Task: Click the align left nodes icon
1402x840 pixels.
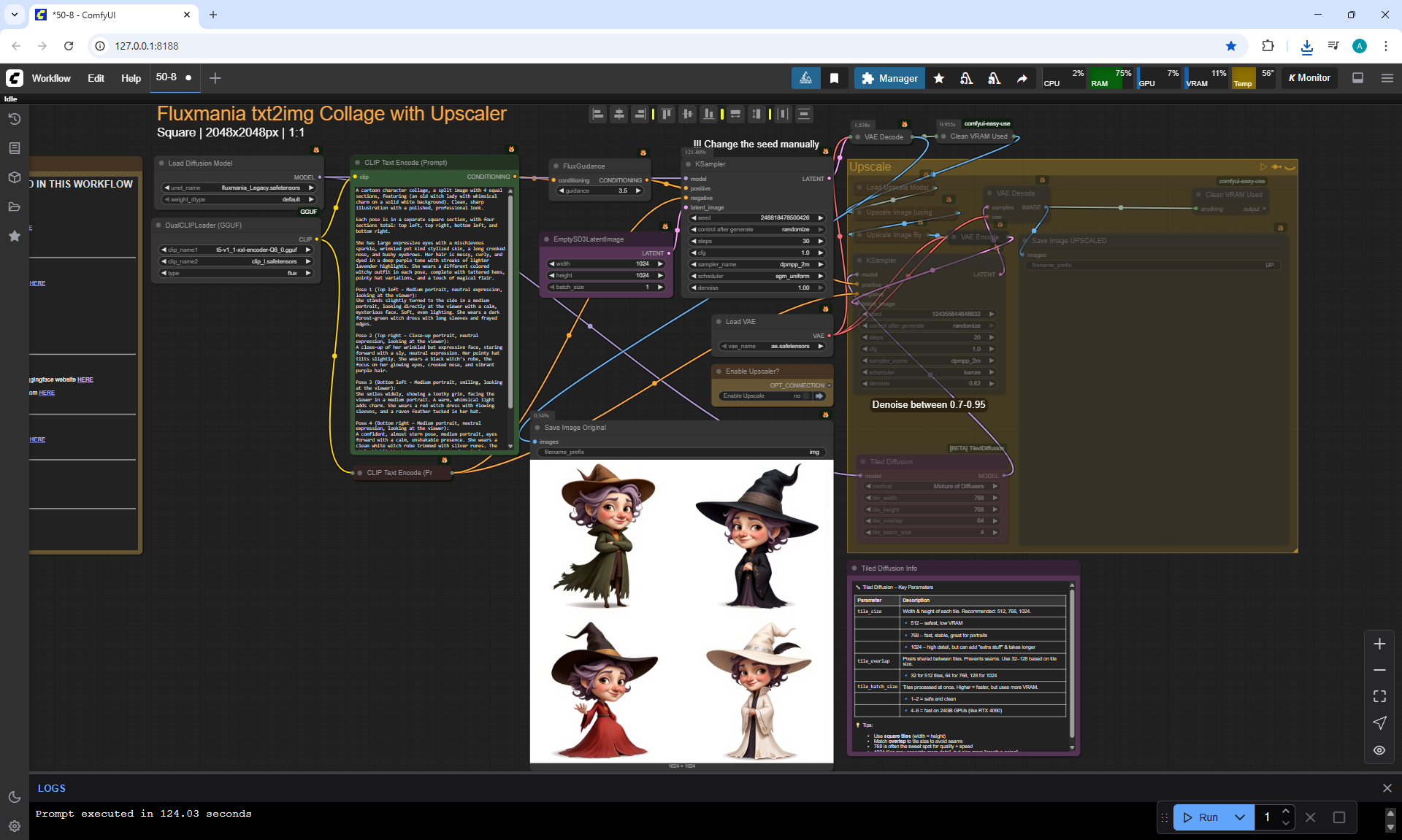Action: point(598,114)
